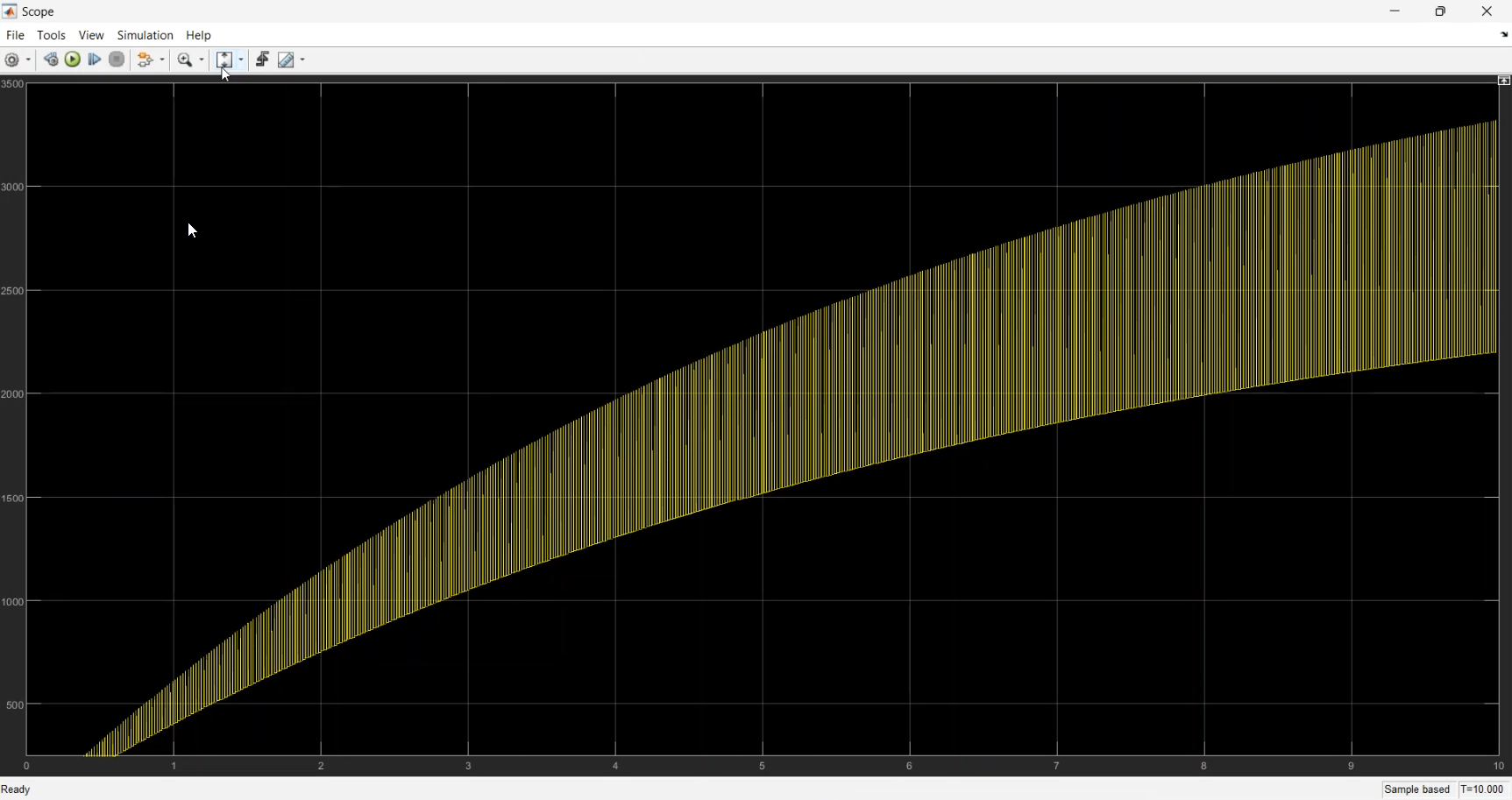Expand the Measurements dropdown arrow

pos(302,60)
